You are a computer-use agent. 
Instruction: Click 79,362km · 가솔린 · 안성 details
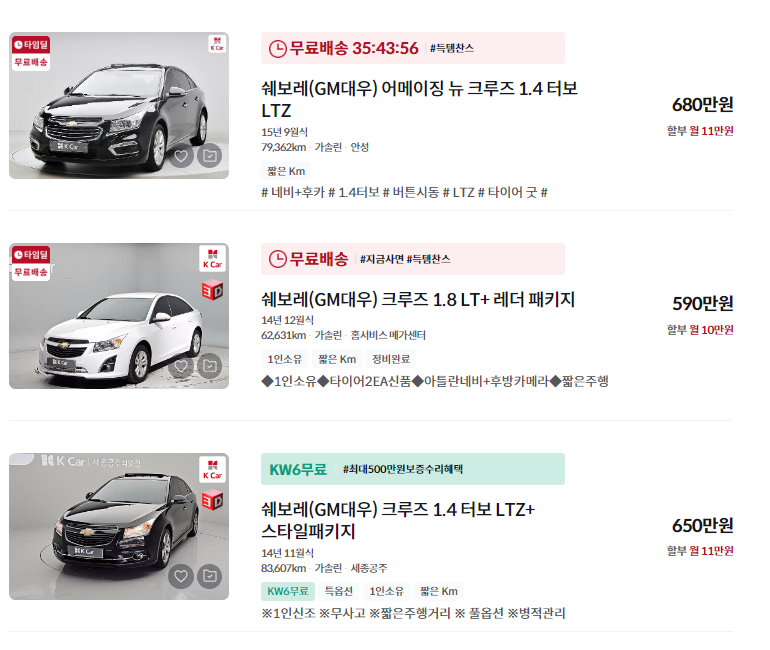point(315,147)
